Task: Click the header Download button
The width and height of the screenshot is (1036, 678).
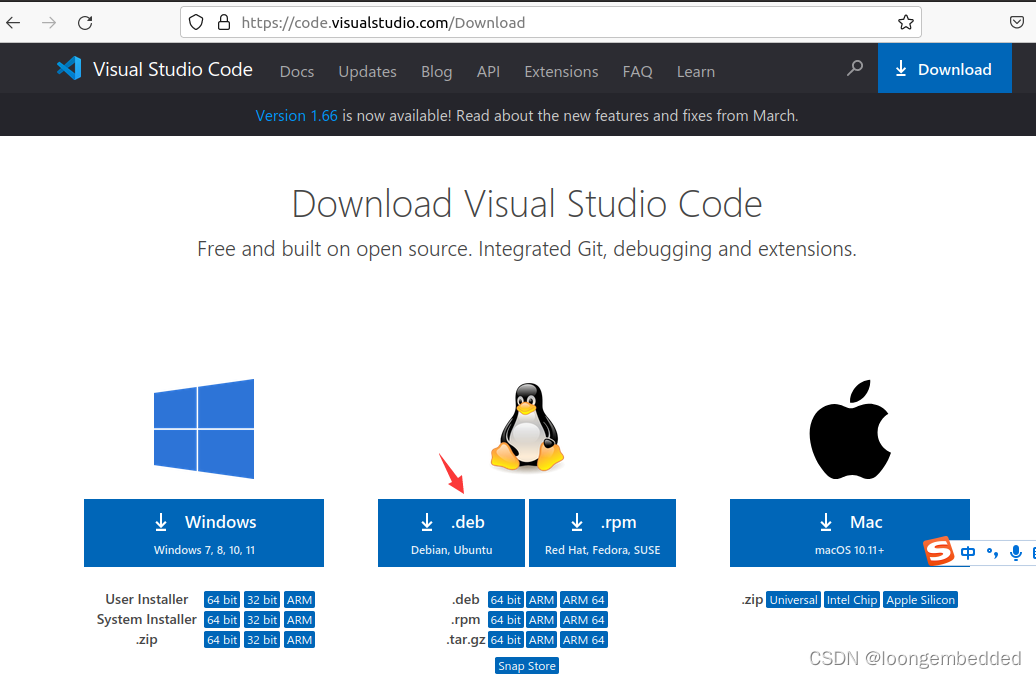Action: (x=944, y=68)
